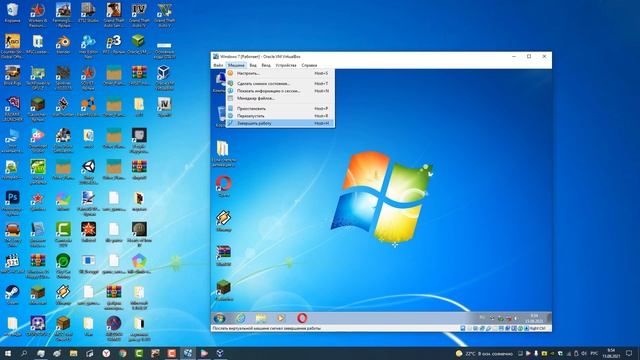Select the Steam shortcut on the host desktop
This screenshot has width=640, height=360.
click(12, 295)
